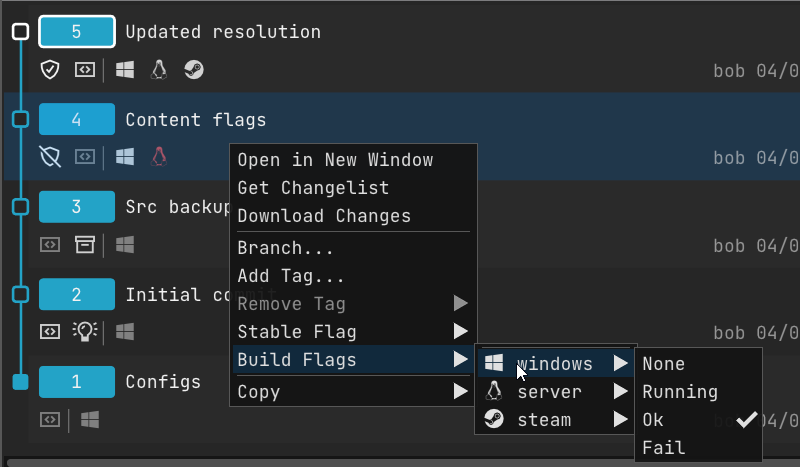Screen dimensions: 800x467
Task: Click the archive box icon on revision 3
Action: pyautogui.click(x=85, y=244)
